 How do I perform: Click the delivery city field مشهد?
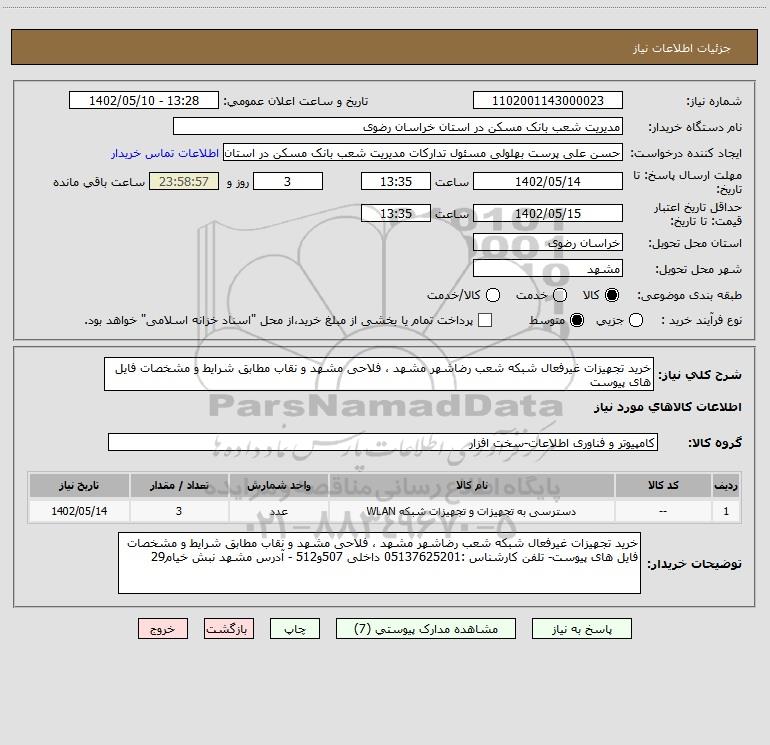[x=548, y=269]
